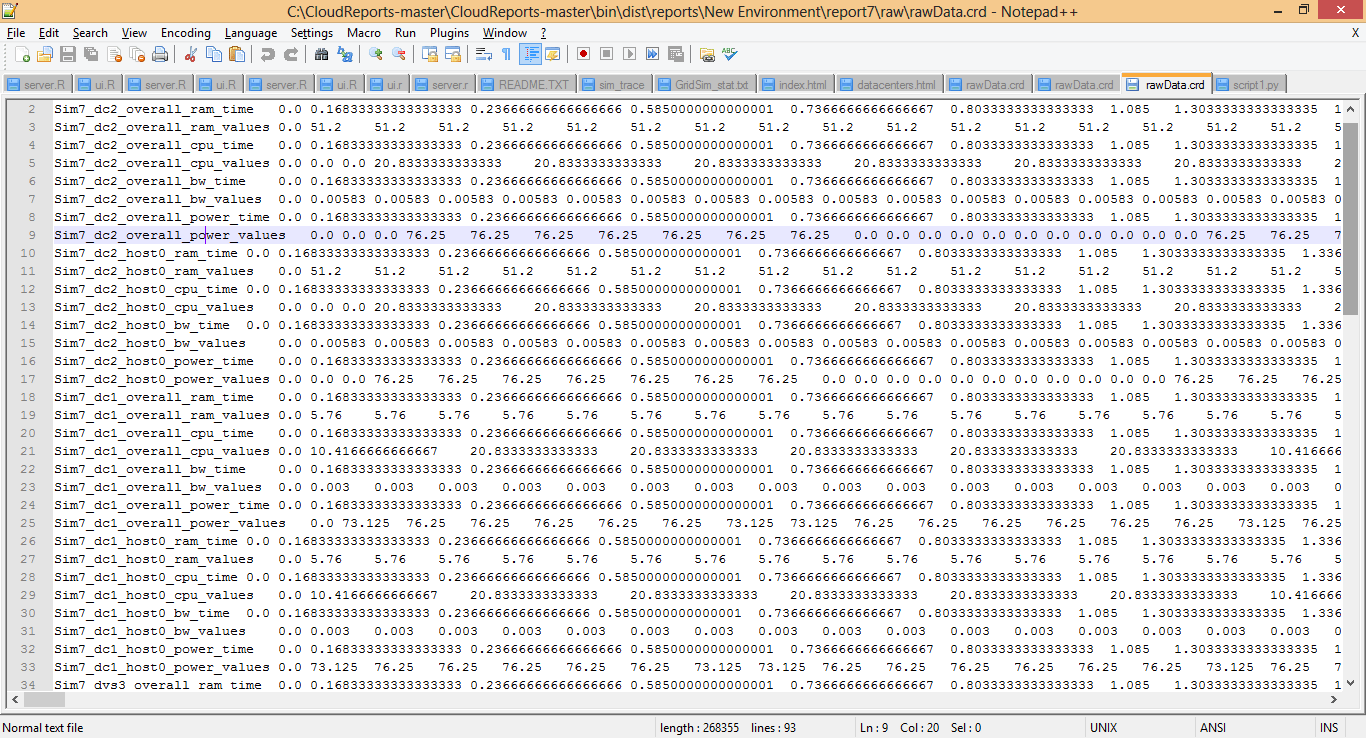
Task: Enable synchronized vertical scrolling icon
Action: click(x=431, y=53)
